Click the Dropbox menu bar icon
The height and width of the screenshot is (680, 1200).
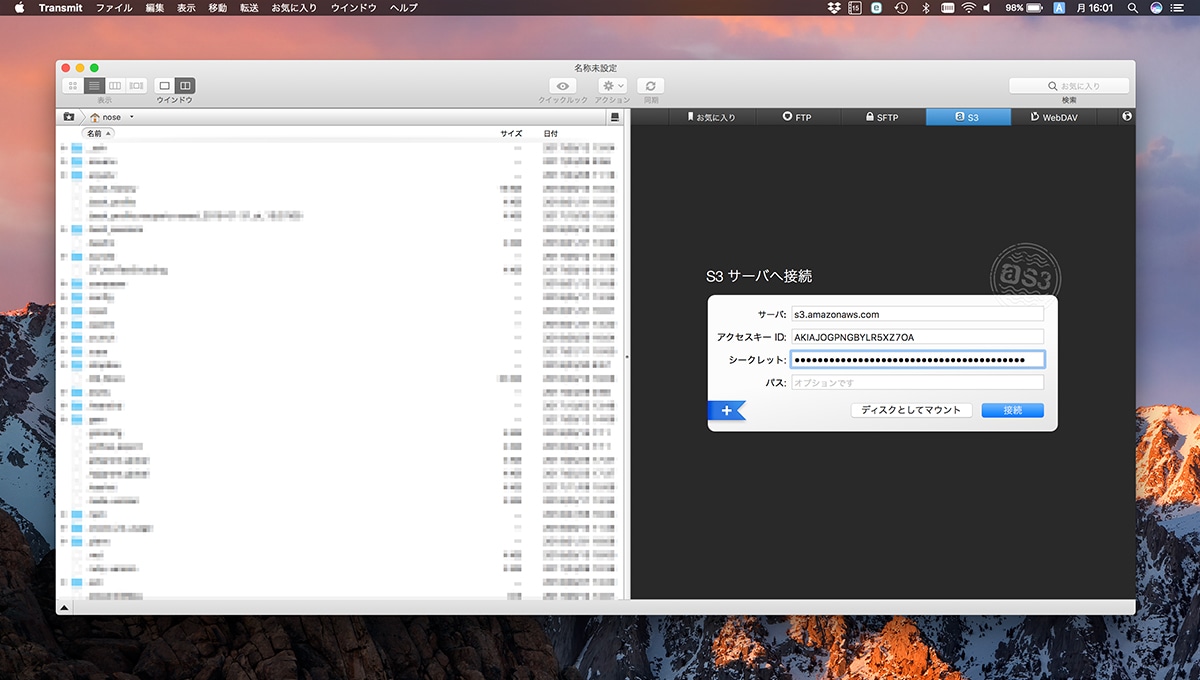834,8
